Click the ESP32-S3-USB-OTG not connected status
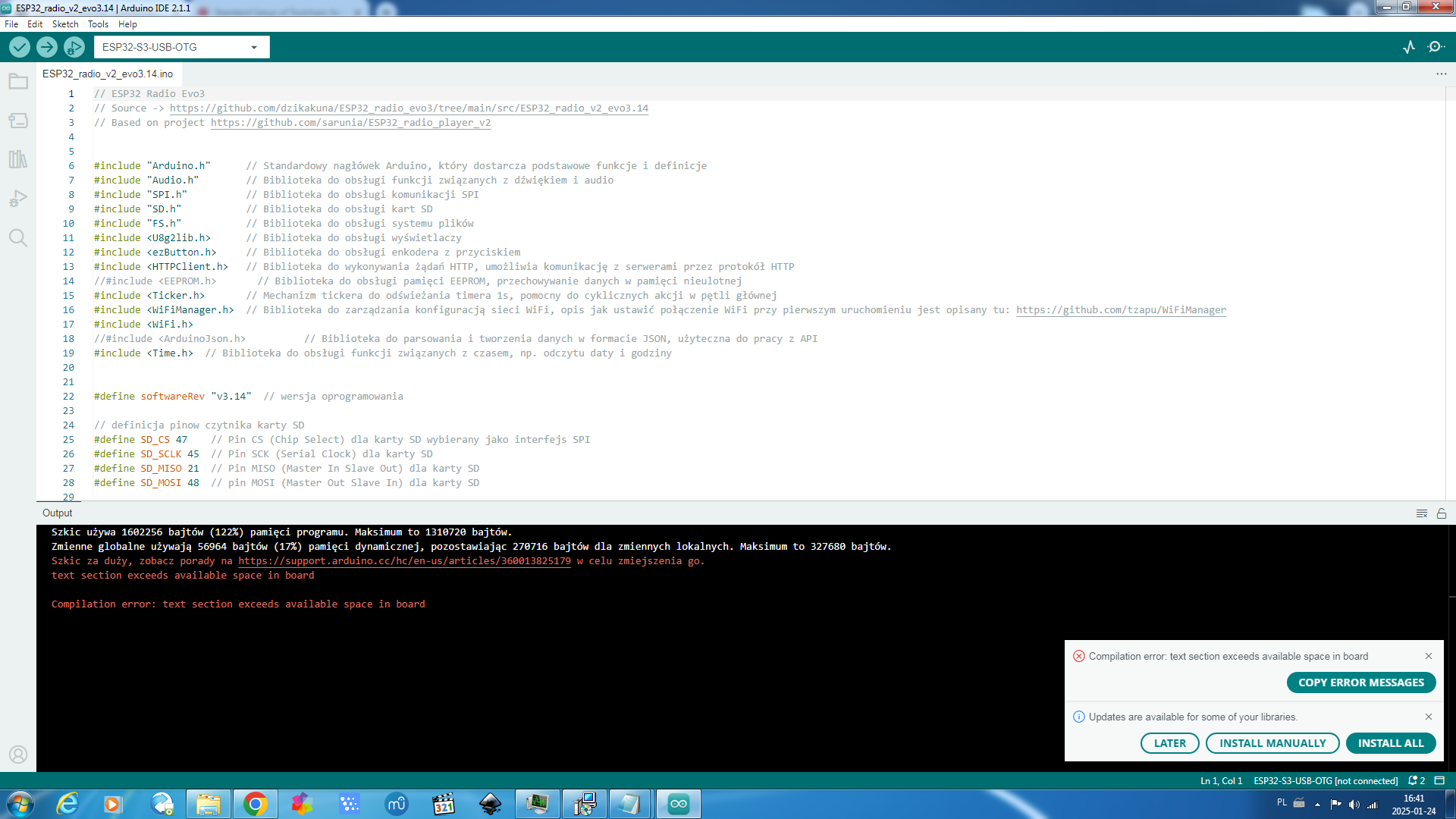Viewport: 1456px width, 819px height. pos(1326,781)
